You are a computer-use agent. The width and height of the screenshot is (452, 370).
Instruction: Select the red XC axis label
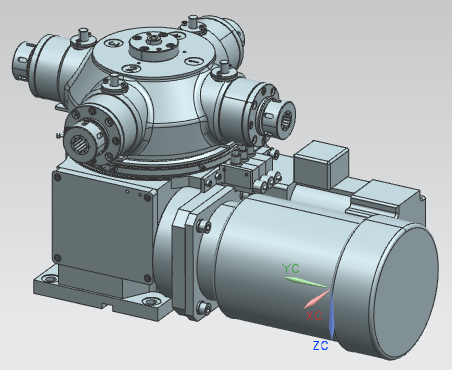(314, 315)
